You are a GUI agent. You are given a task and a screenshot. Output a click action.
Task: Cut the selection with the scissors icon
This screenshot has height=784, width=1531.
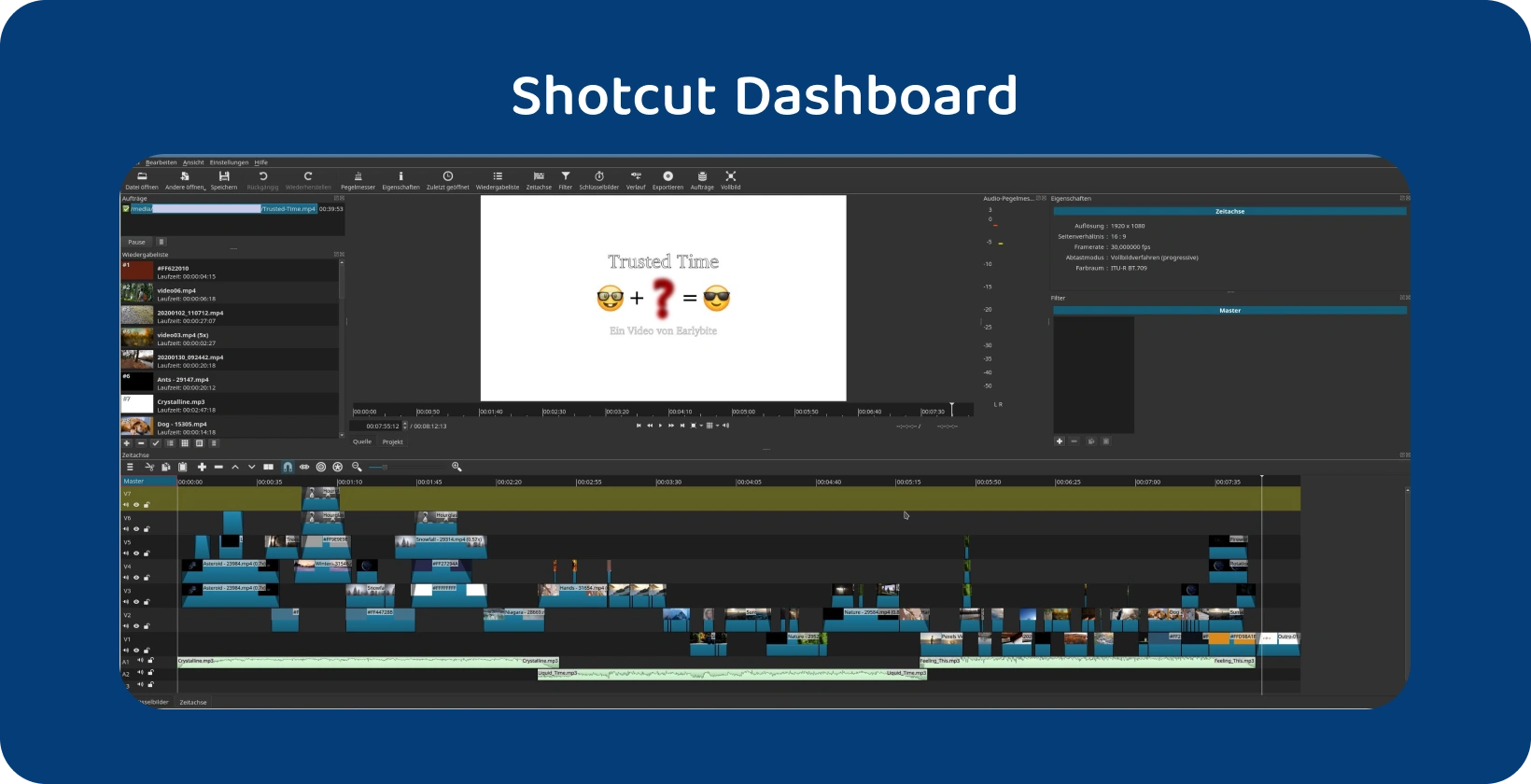[149, 467]
